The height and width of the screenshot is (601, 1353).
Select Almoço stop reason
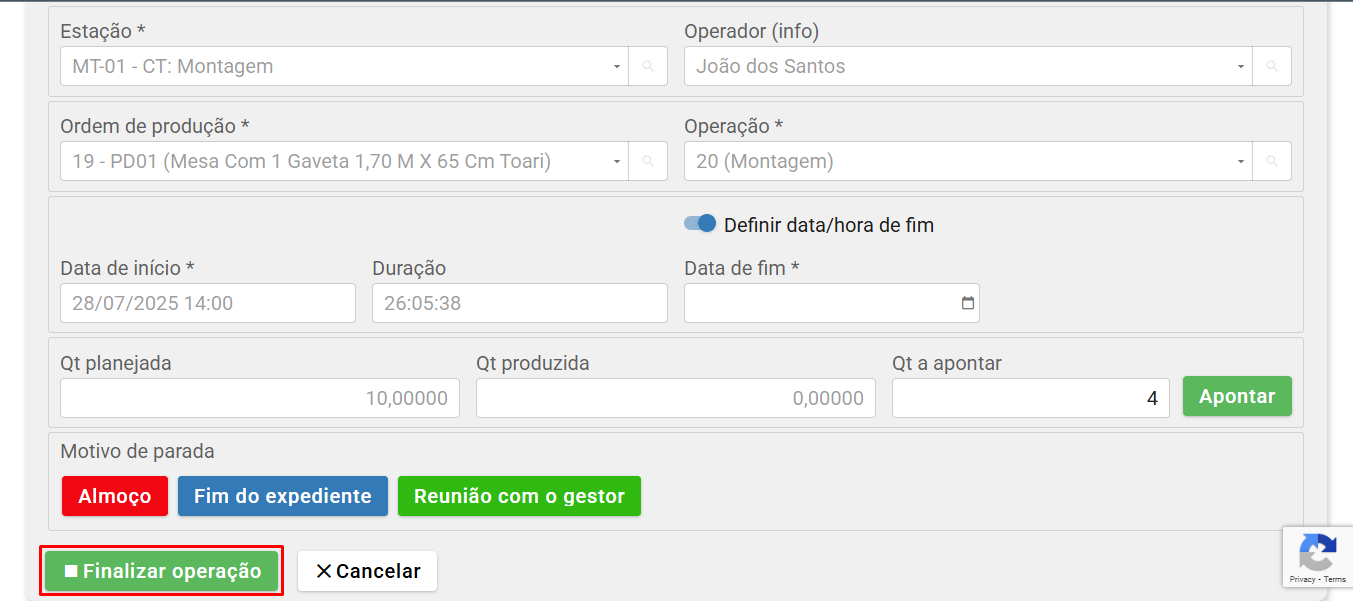pos(114,496)
